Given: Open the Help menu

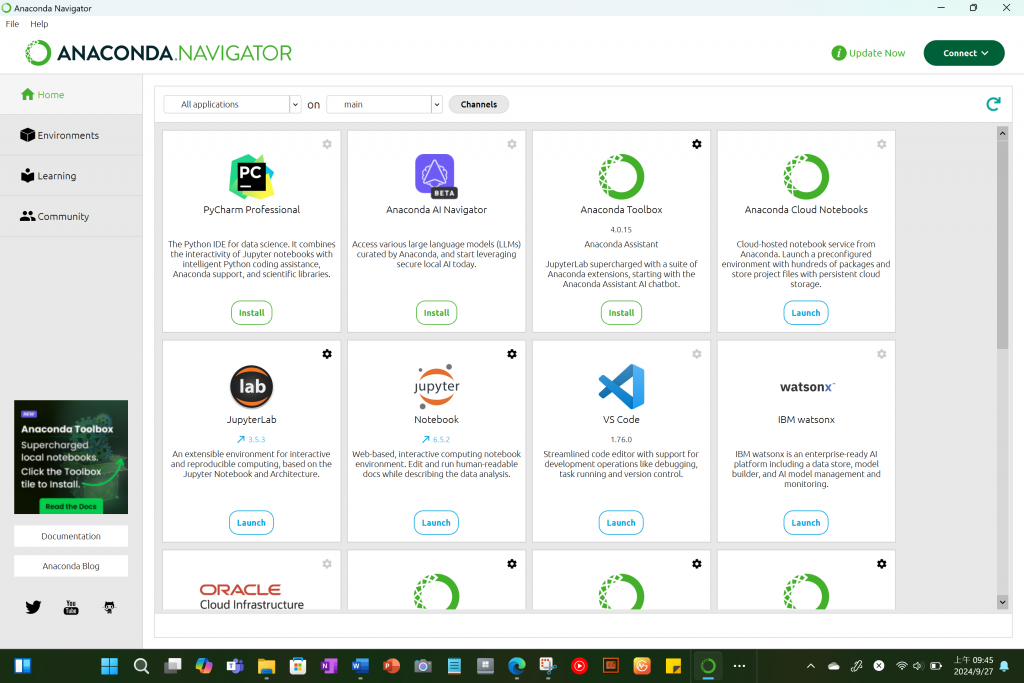Looking at the screenshot, I should [39, 24].
